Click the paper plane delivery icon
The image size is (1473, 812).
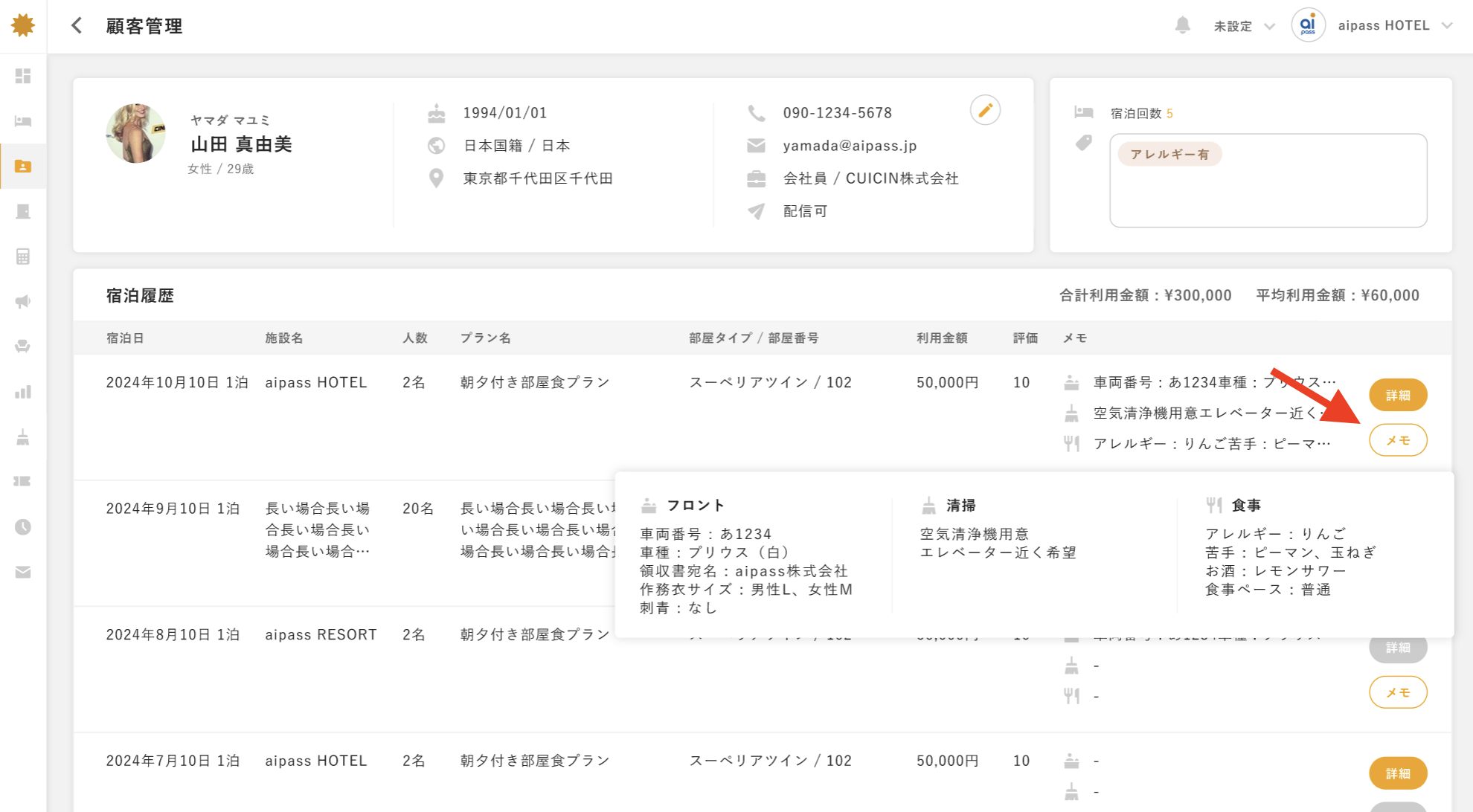click(756, 211)
